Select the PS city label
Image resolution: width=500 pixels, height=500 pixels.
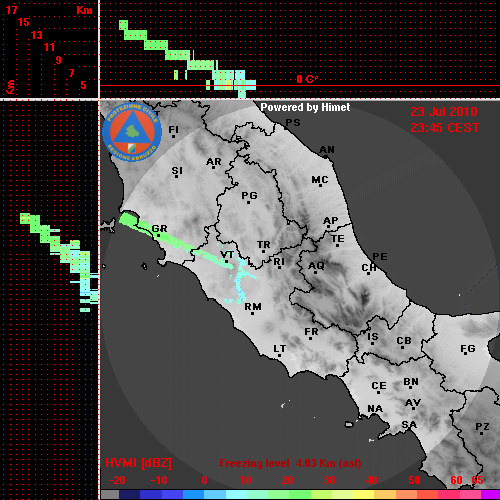point(293,123)
